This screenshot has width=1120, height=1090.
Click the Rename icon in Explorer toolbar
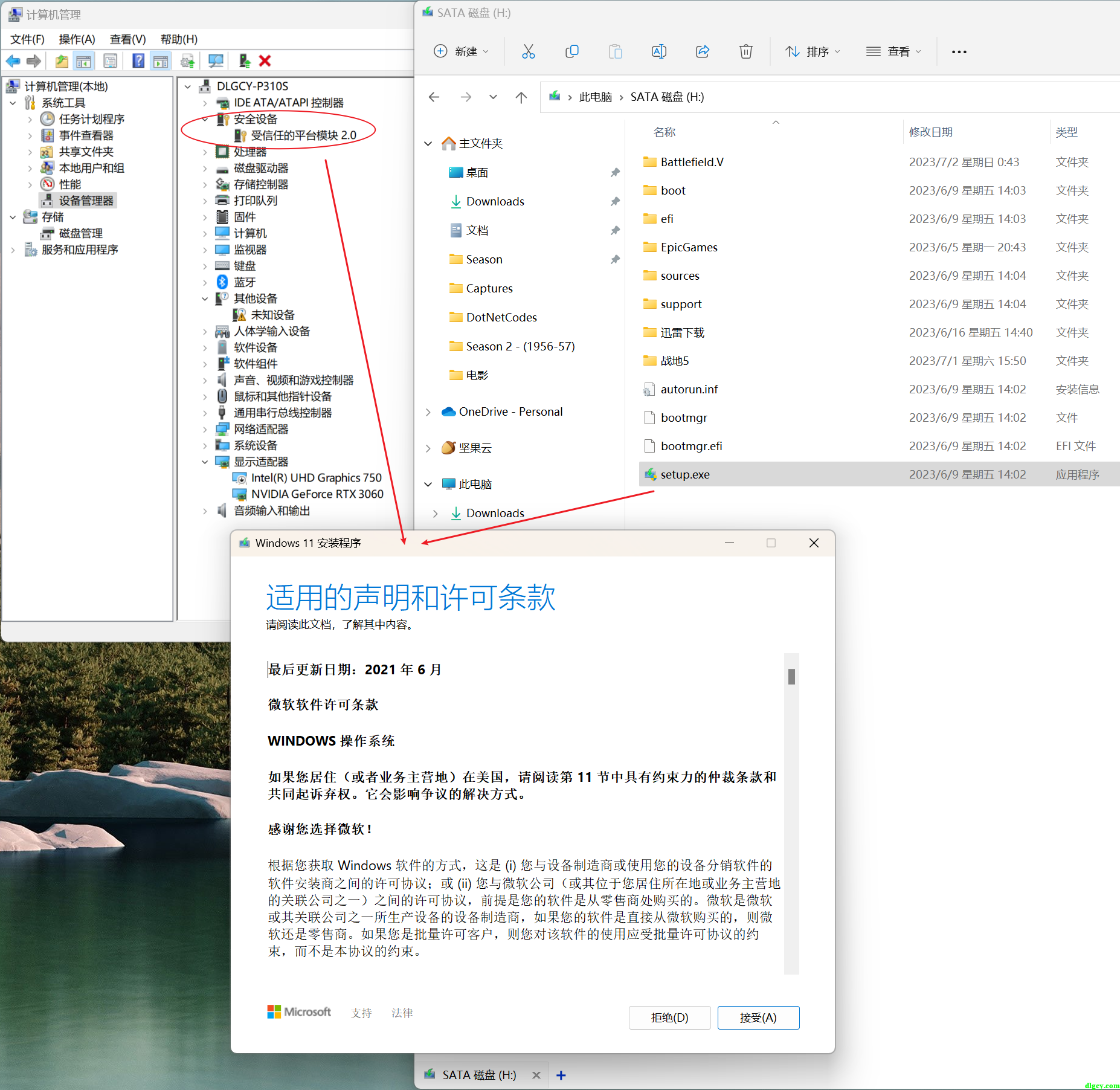coord(658,52)
